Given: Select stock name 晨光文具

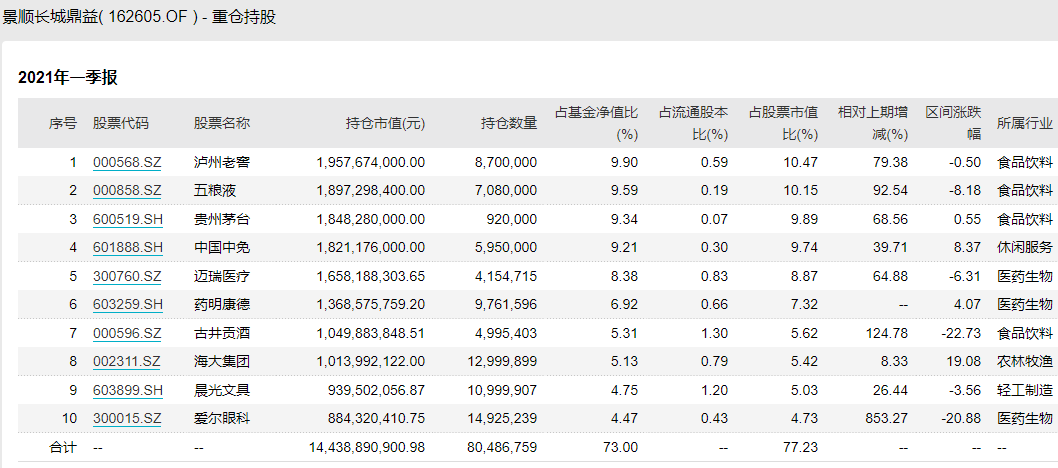Looking at the screenshot, I should 222,390.
